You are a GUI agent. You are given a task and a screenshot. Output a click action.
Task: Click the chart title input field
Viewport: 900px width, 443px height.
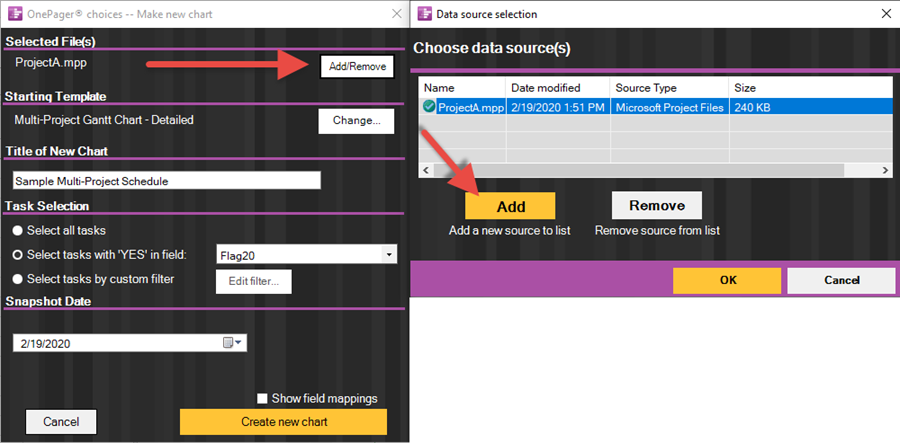[166, 181]
